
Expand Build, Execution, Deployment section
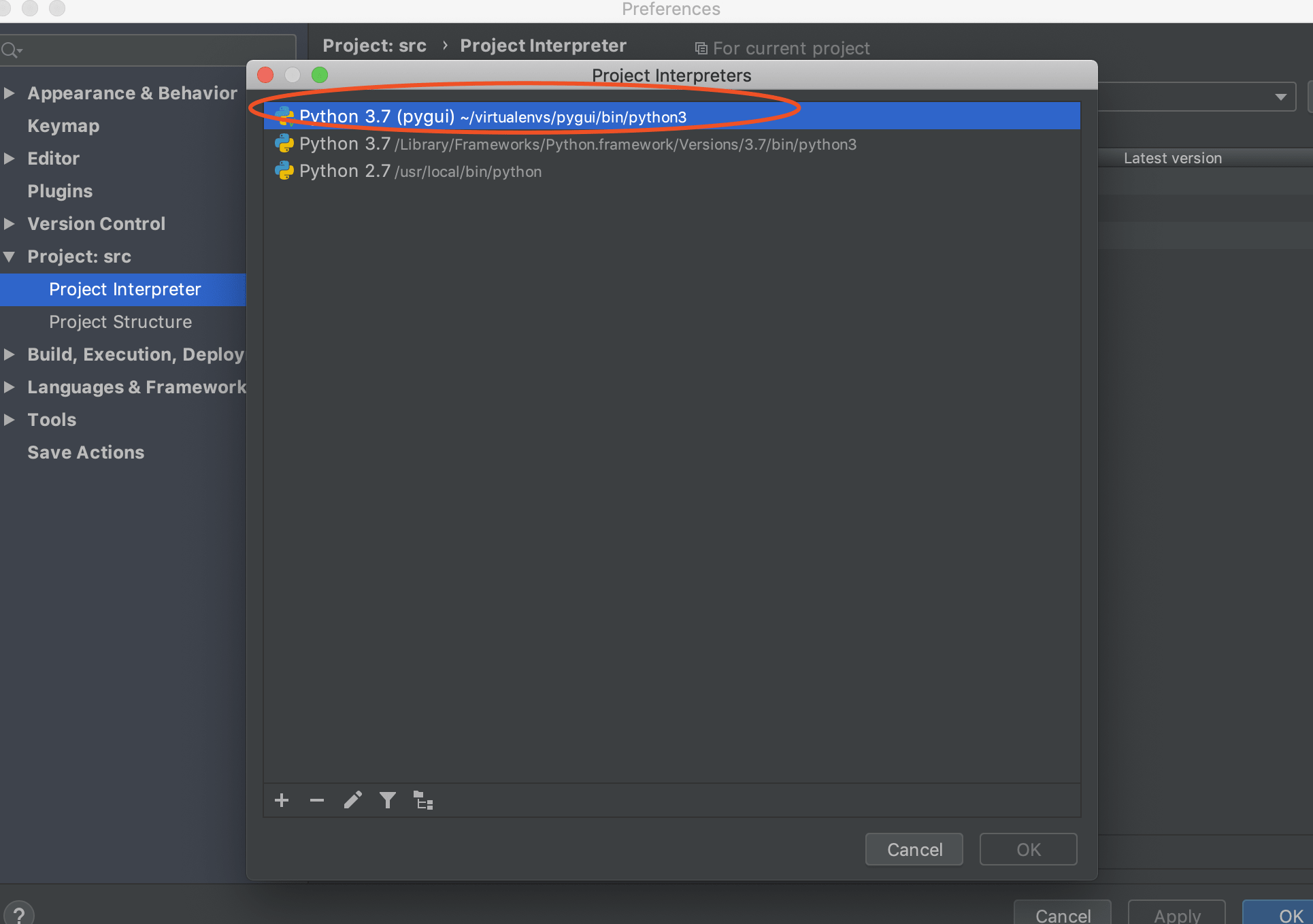[10, 354]
